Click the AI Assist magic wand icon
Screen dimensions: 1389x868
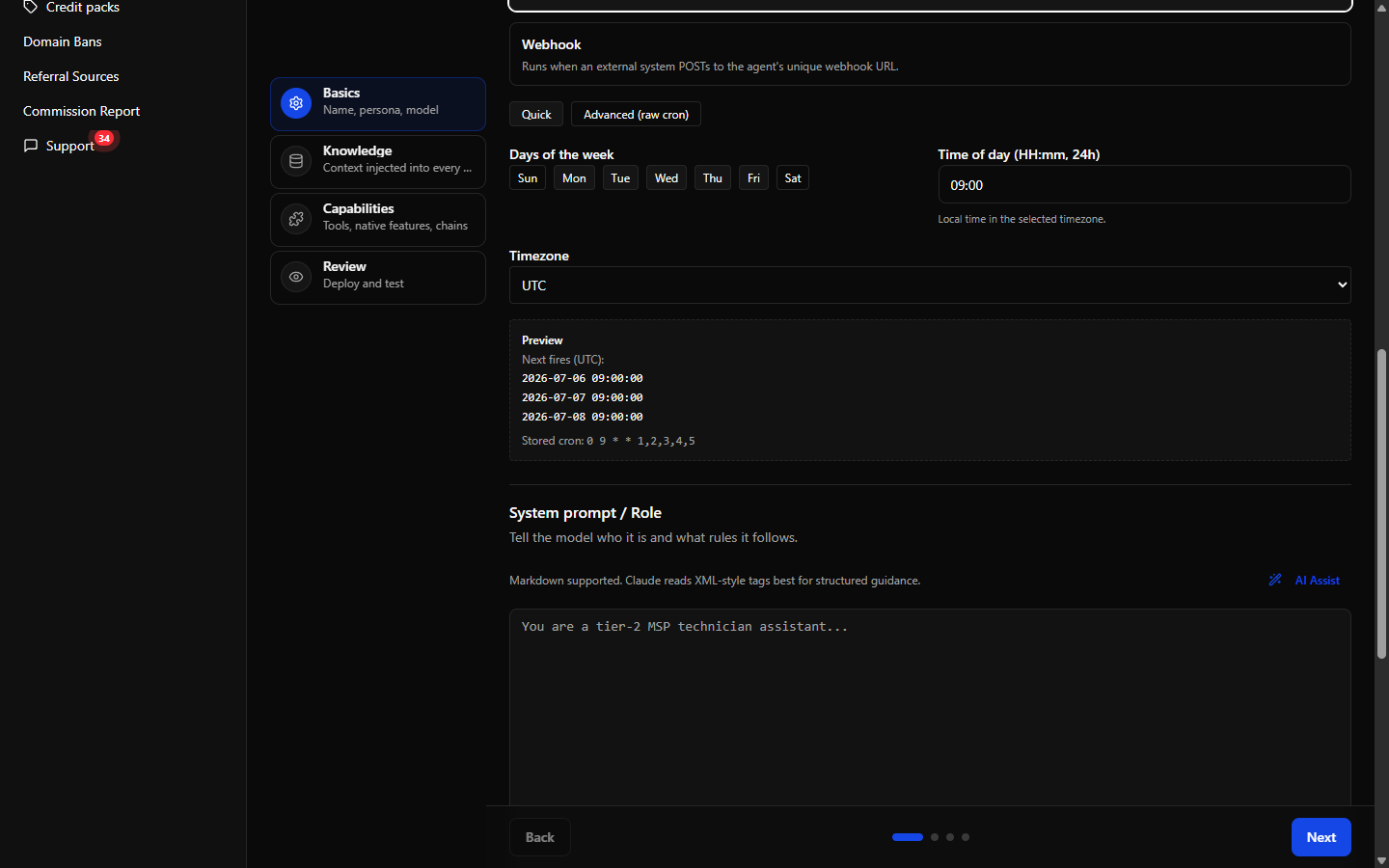point(1275,580)
